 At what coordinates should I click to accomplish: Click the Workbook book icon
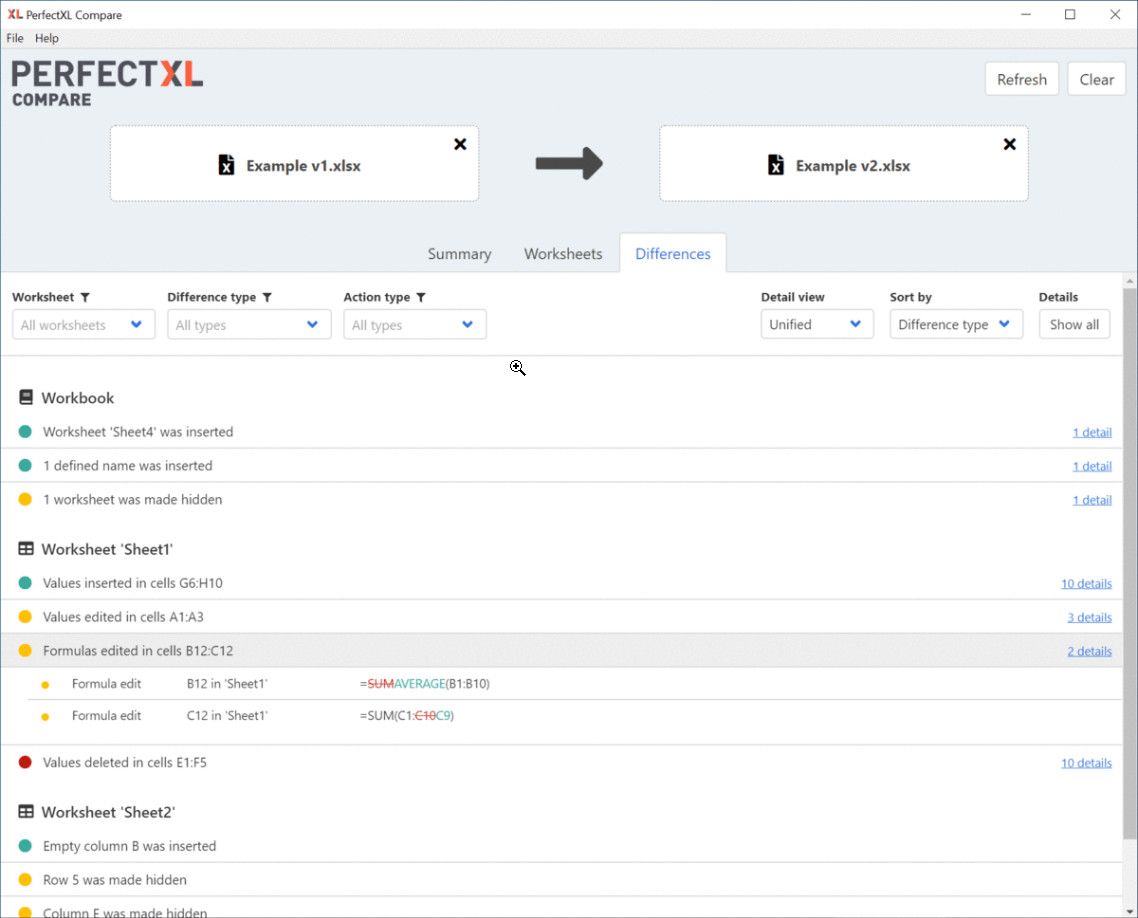[26, 397]
